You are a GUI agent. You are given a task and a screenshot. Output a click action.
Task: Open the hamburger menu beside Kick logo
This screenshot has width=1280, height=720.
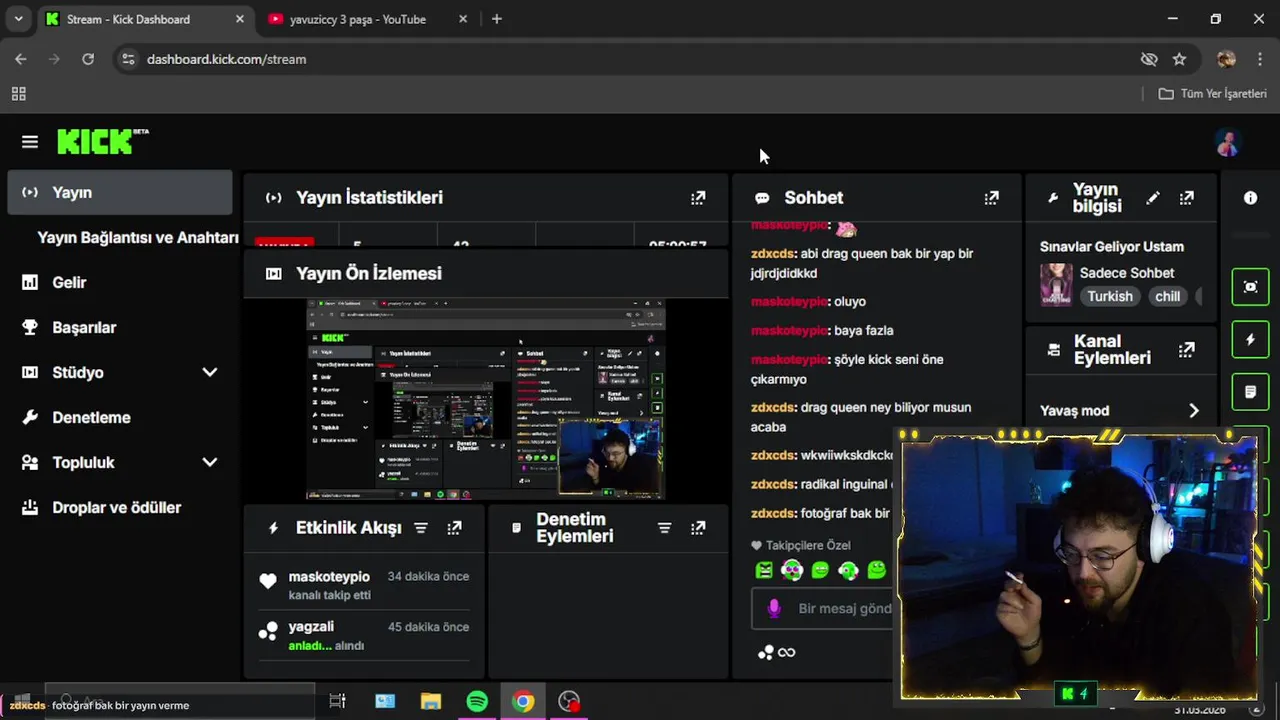[x=30, y=142]
